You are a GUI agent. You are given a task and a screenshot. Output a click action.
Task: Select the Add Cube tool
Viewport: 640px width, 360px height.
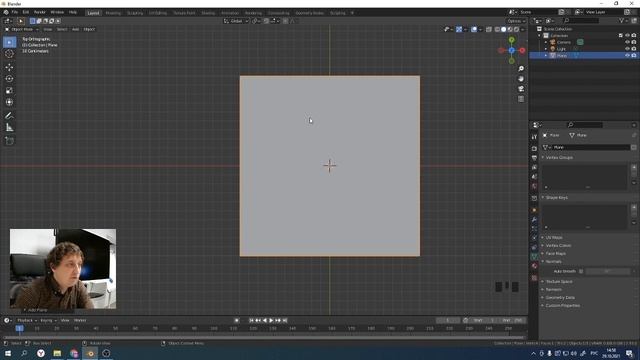coord(9,141)
